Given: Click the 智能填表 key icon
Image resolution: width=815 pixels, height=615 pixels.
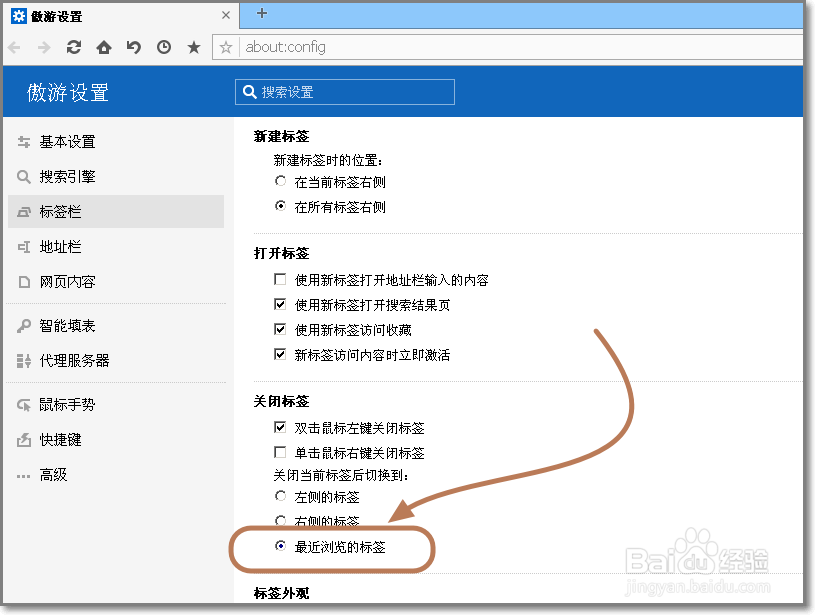Looking at the screenshot, I should click(23, 326).
